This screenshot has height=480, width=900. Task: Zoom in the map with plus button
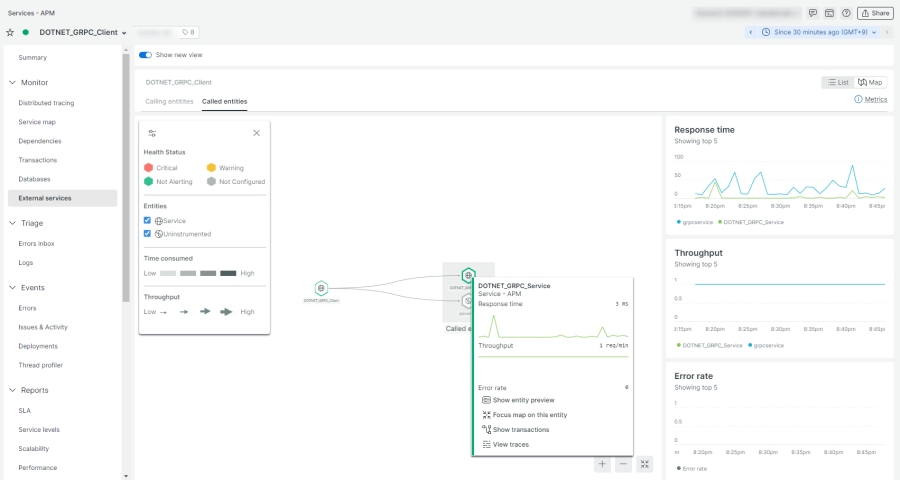point(602,464)
